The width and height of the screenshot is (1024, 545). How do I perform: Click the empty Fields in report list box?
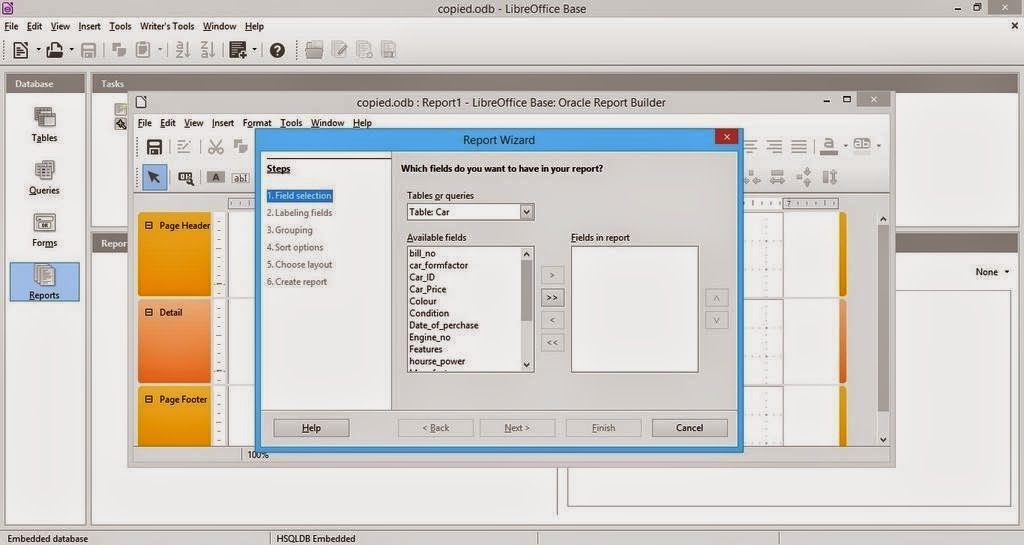tap(635, 309)
